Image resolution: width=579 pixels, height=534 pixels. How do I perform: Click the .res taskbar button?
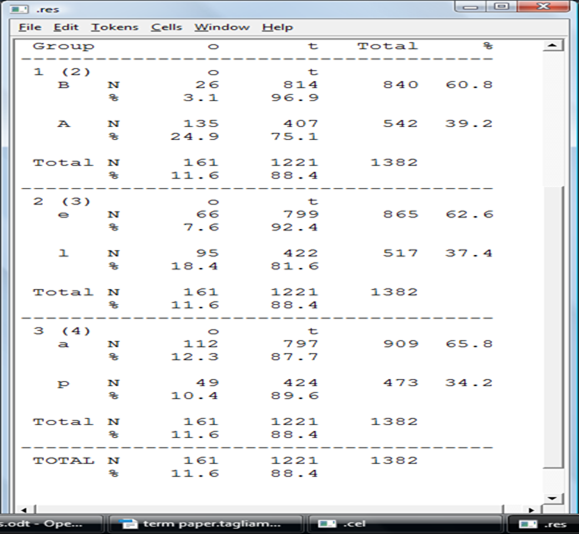point(544,524)
